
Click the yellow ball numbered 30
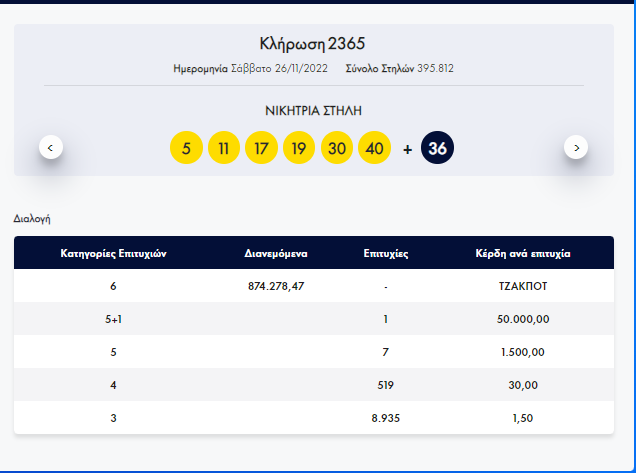pos(337,148)
